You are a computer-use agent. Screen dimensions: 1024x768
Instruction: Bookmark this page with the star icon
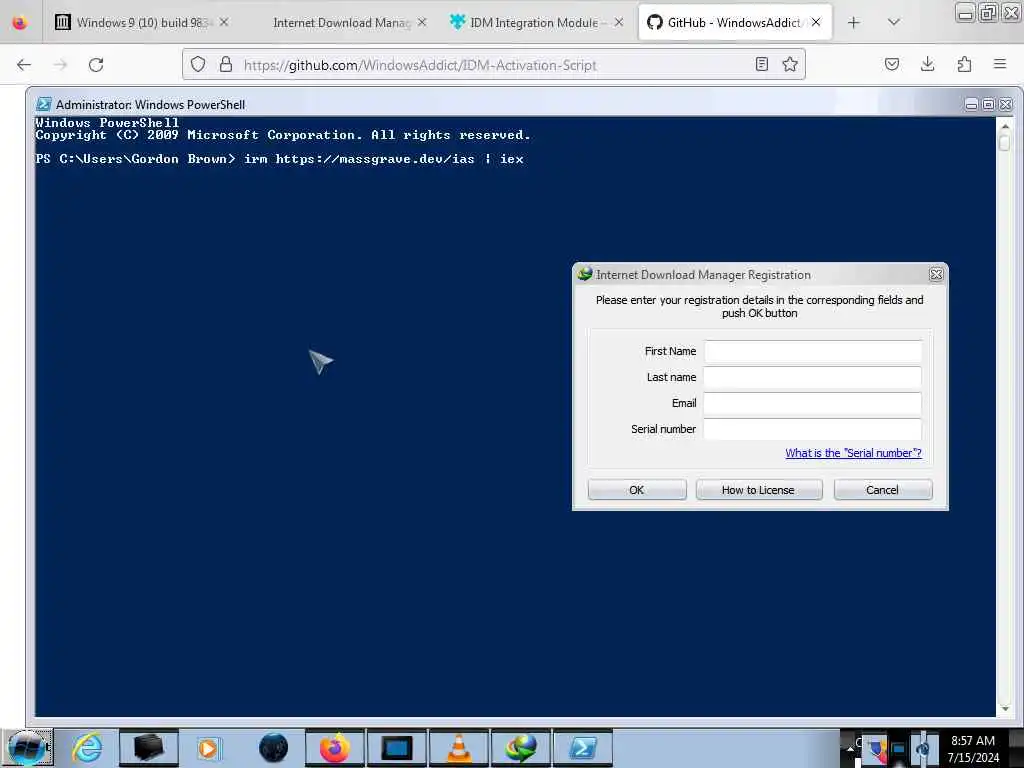click(x=790, y=64)
